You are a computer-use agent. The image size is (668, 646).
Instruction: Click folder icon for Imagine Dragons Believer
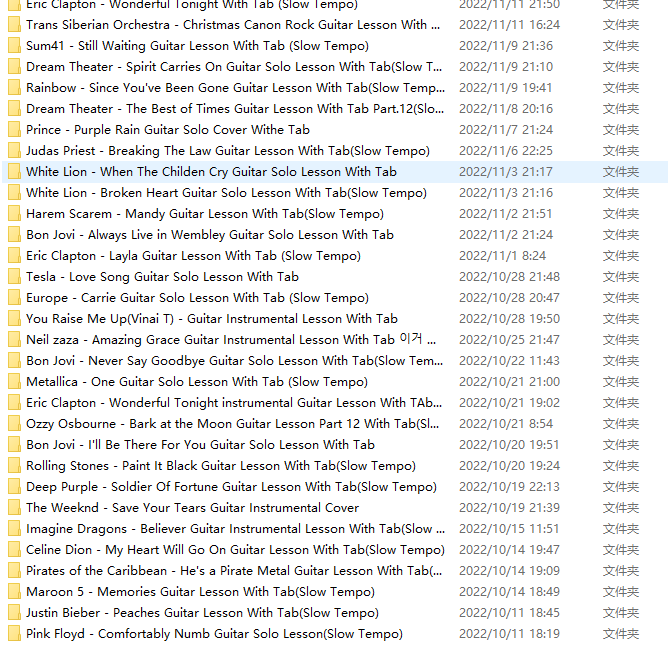[14, 529]
